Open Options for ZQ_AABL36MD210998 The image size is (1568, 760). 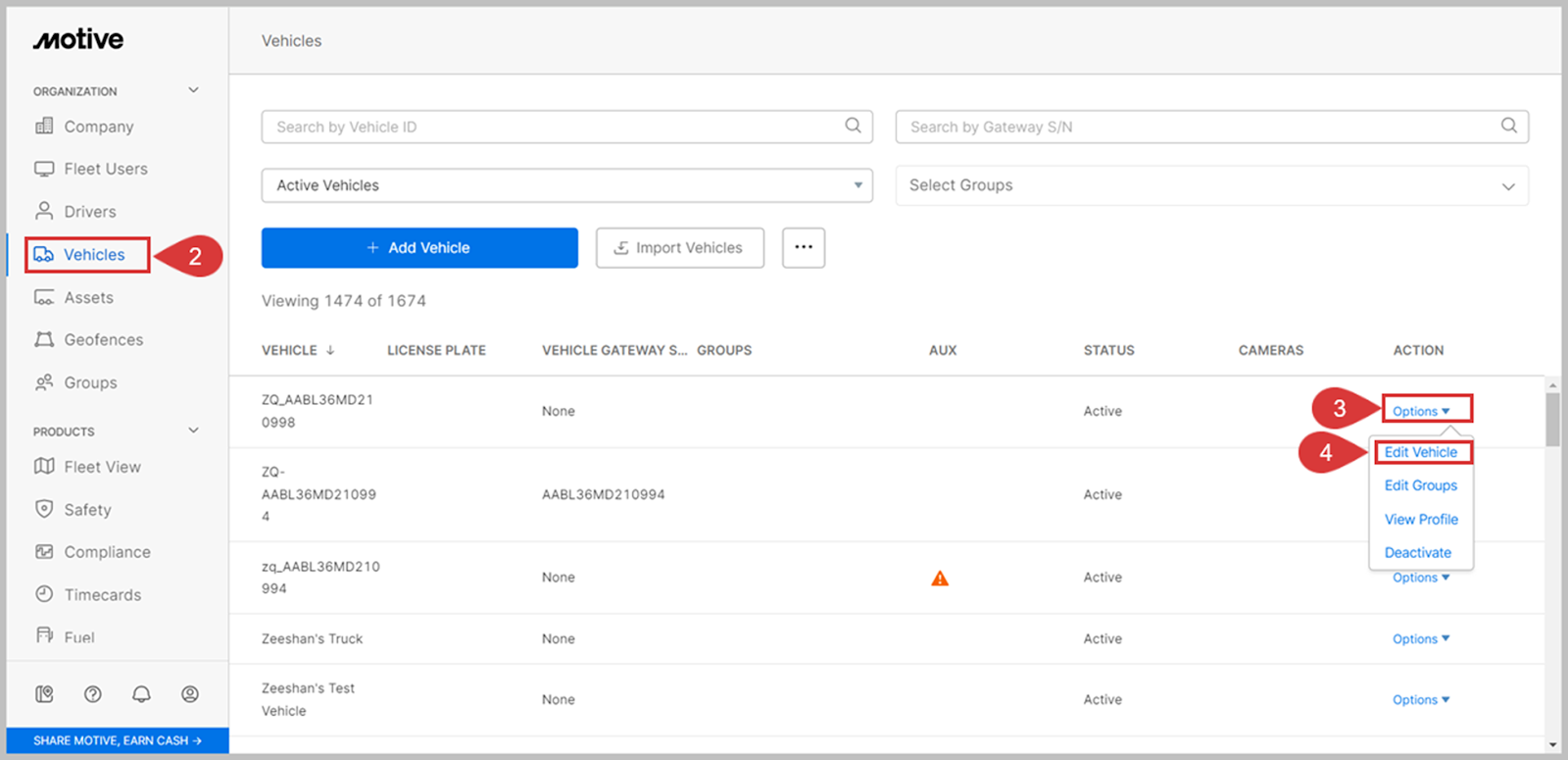tap(1421, 411)
